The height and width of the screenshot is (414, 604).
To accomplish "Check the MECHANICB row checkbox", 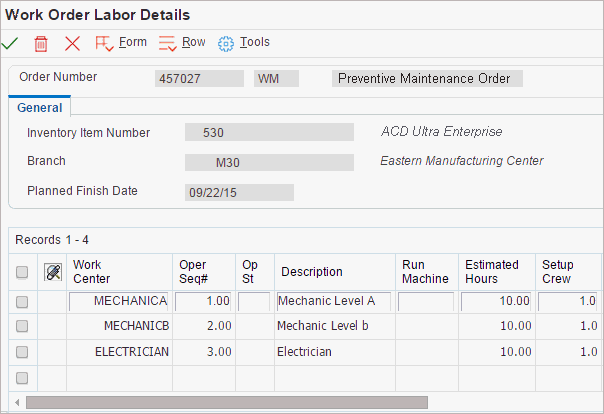I will click(x=22, y=326).
